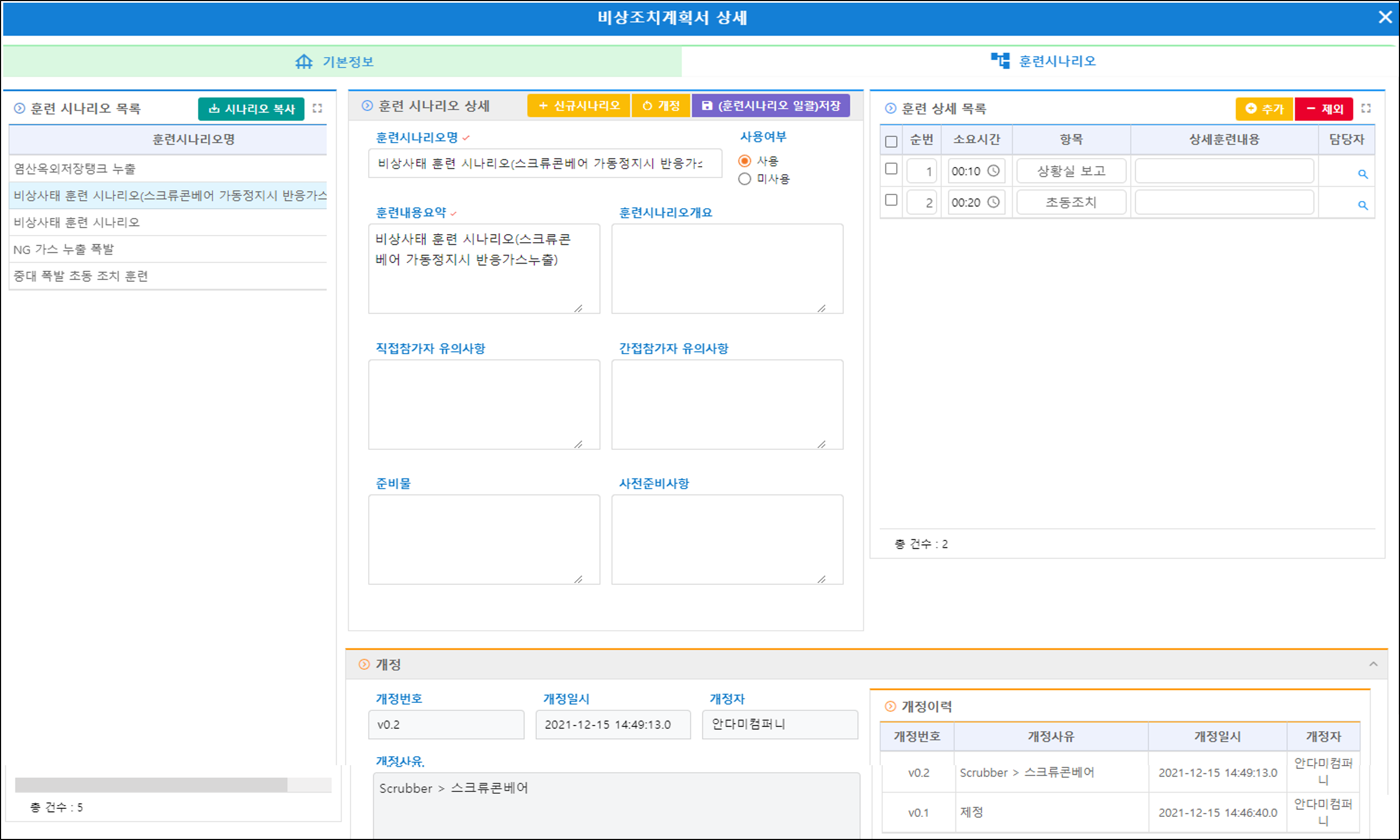Image resolution: width=1400 pixels, height=840 pixels.
Task: Select the 사용 radio button
Action: coord(744,161)
